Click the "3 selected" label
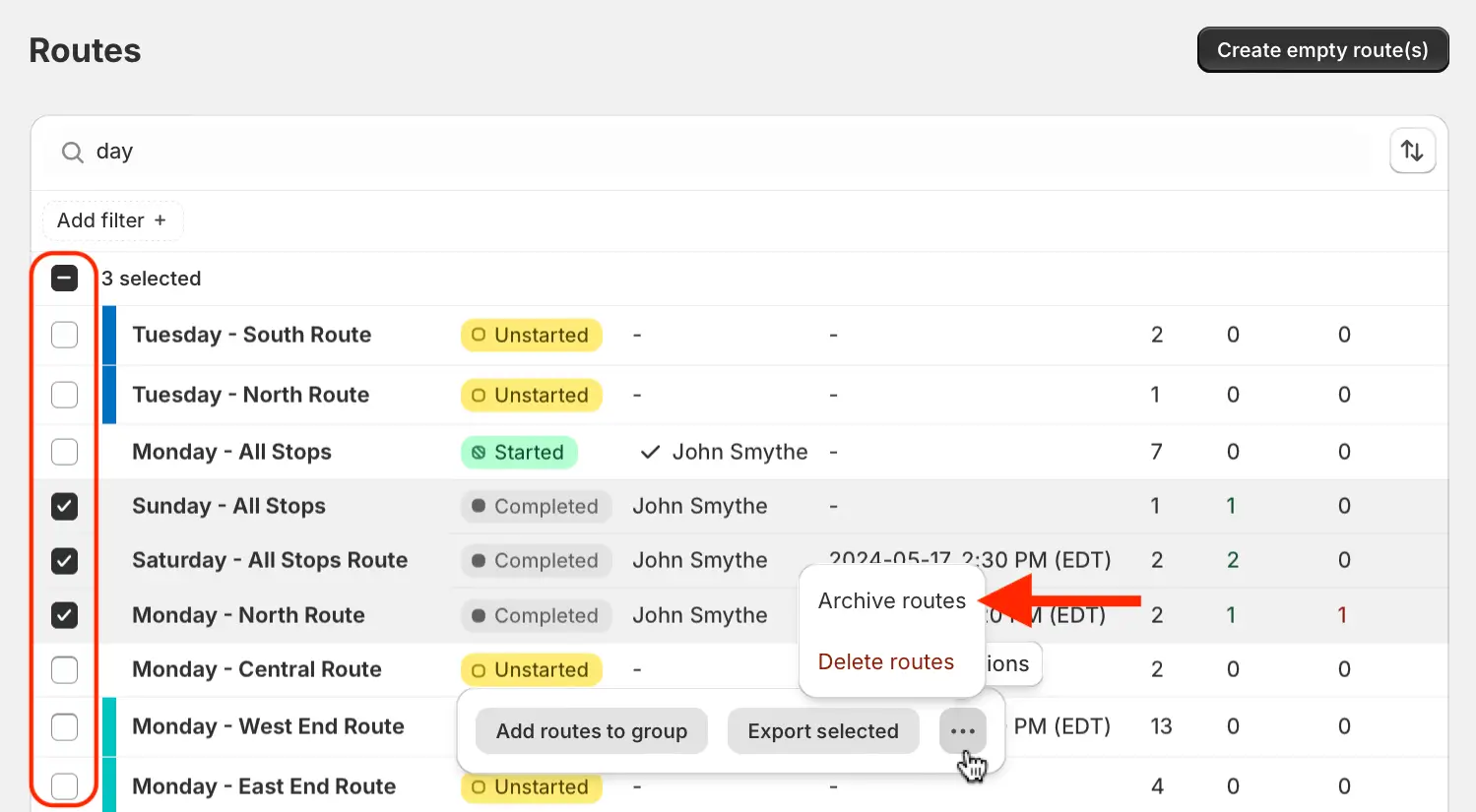 pos(152,279)
